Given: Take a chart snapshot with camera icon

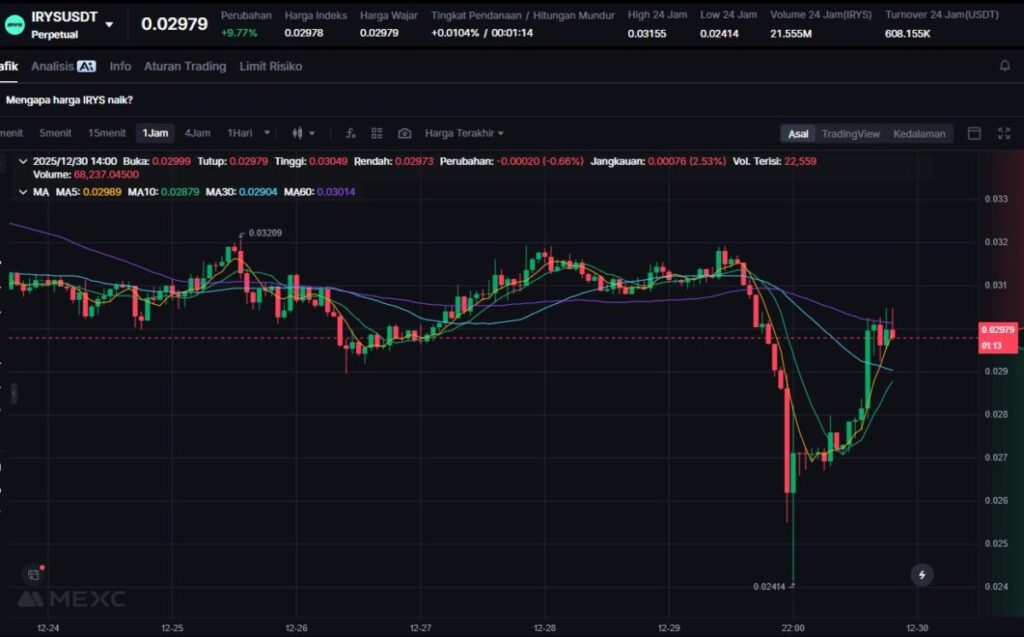Looking at the screenshot, I should [404, 133].
